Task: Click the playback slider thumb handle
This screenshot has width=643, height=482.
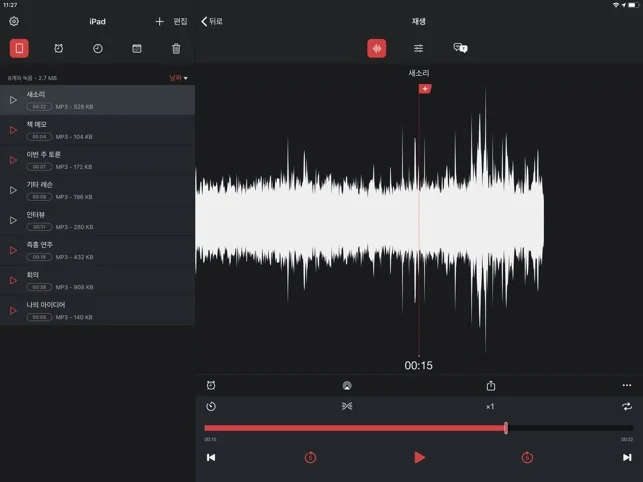Action: 506,428
